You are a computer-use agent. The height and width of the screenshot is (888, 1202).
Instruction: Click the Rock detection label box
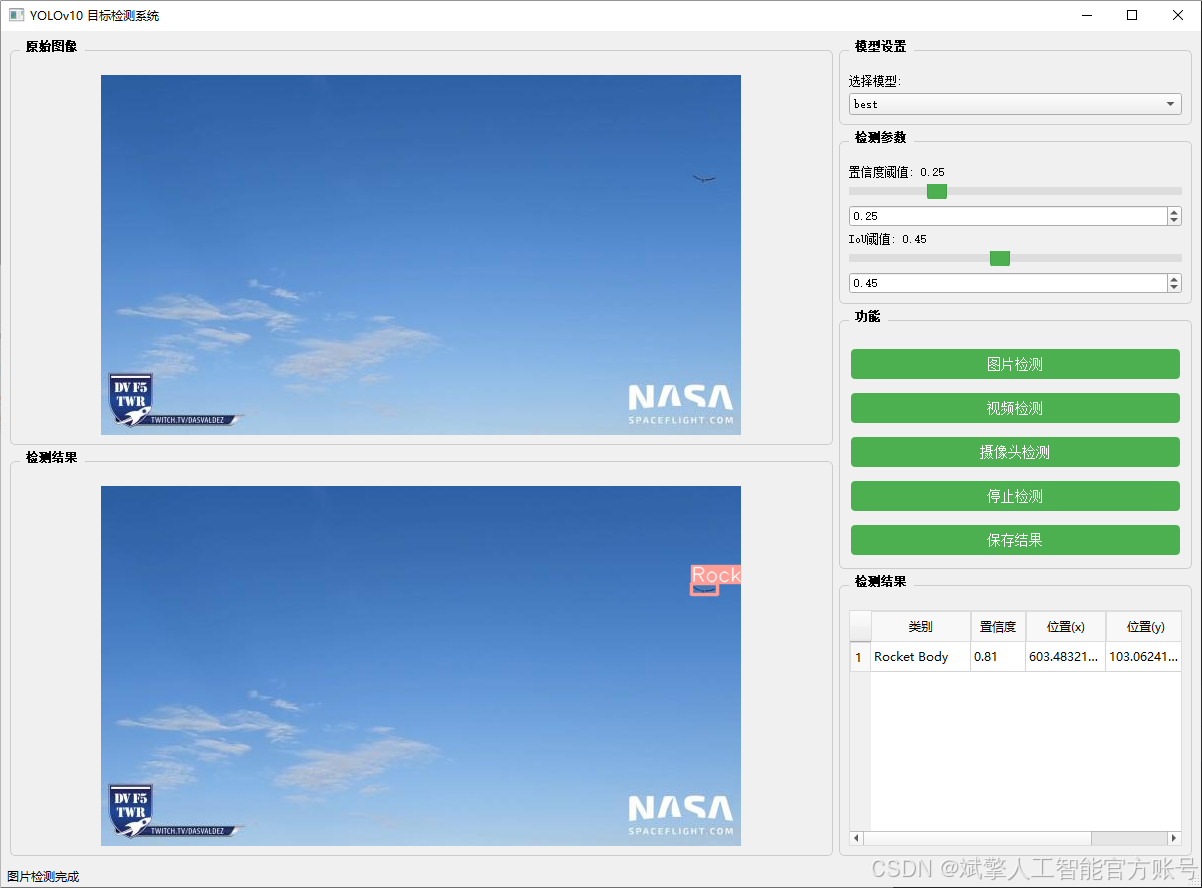[x=716, y=575]
